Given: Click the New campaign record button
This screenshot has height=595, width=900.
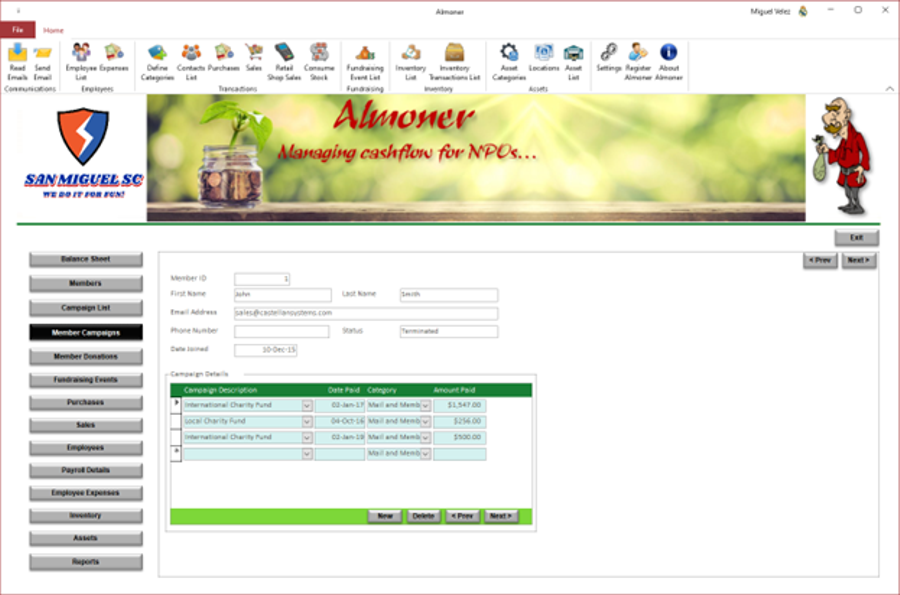Looking at the screenshot, I should 385,516.
